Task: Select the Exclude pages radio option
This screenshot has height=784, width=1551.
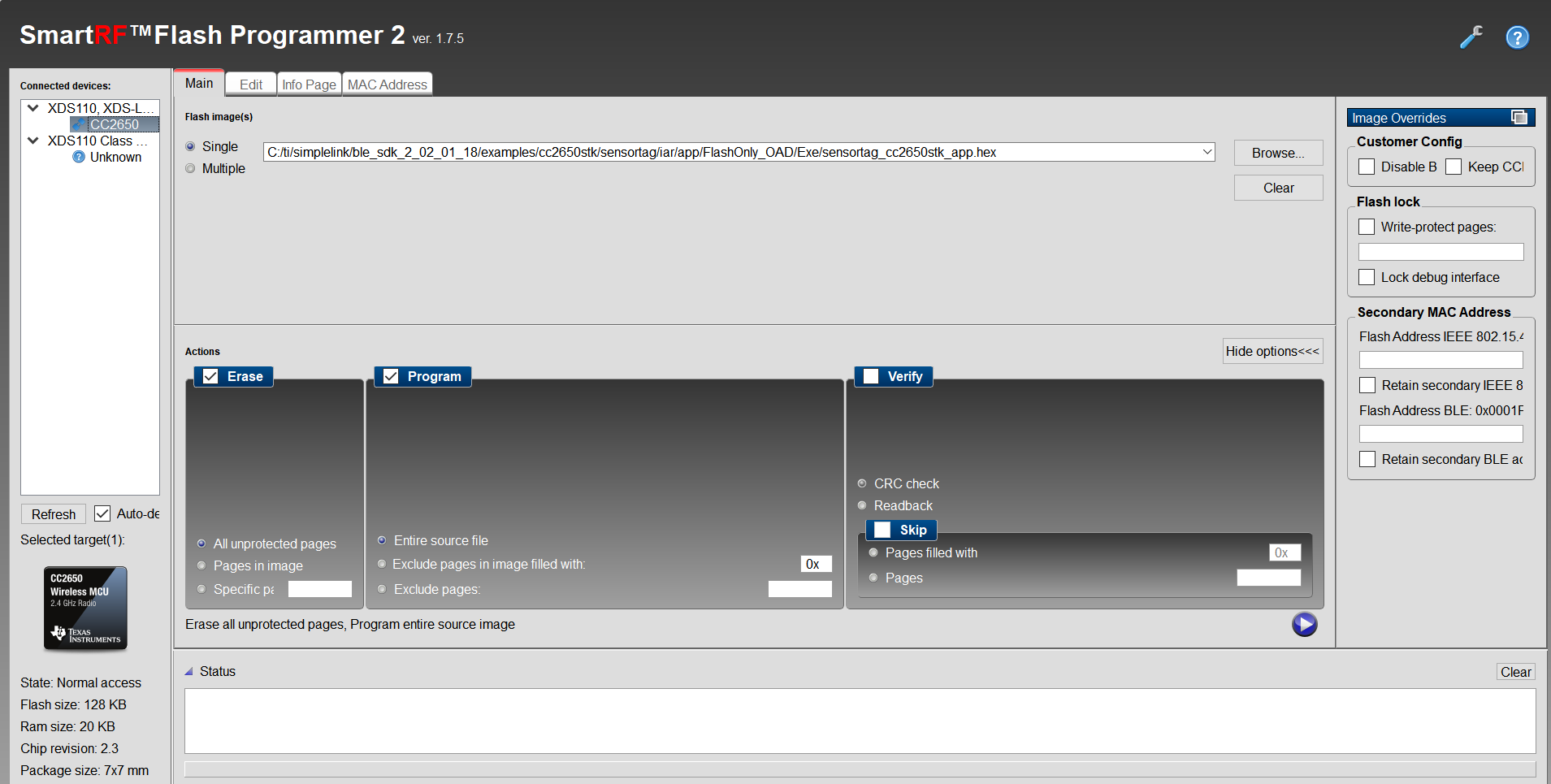Action: (x=382, y=589)
